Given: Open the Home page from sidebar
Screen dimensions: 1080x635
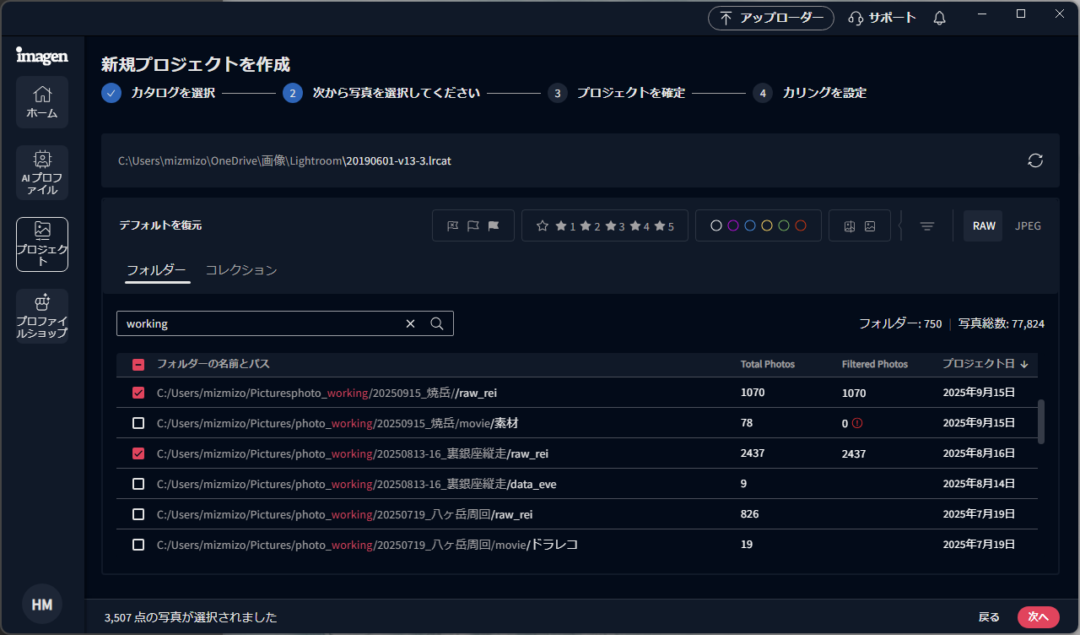Looking at the screenshot, I should [x=42, y=102].
